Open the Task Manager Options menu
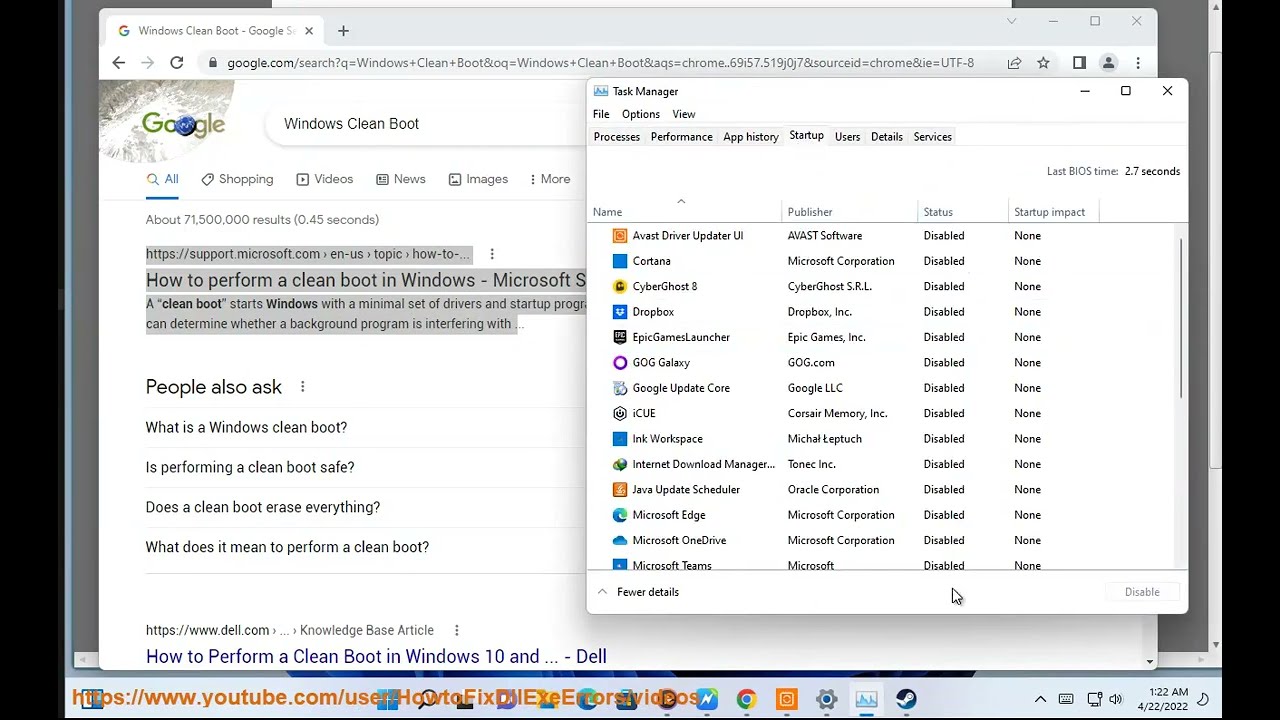Screen dimensions: 1280x720 point(641,114)
